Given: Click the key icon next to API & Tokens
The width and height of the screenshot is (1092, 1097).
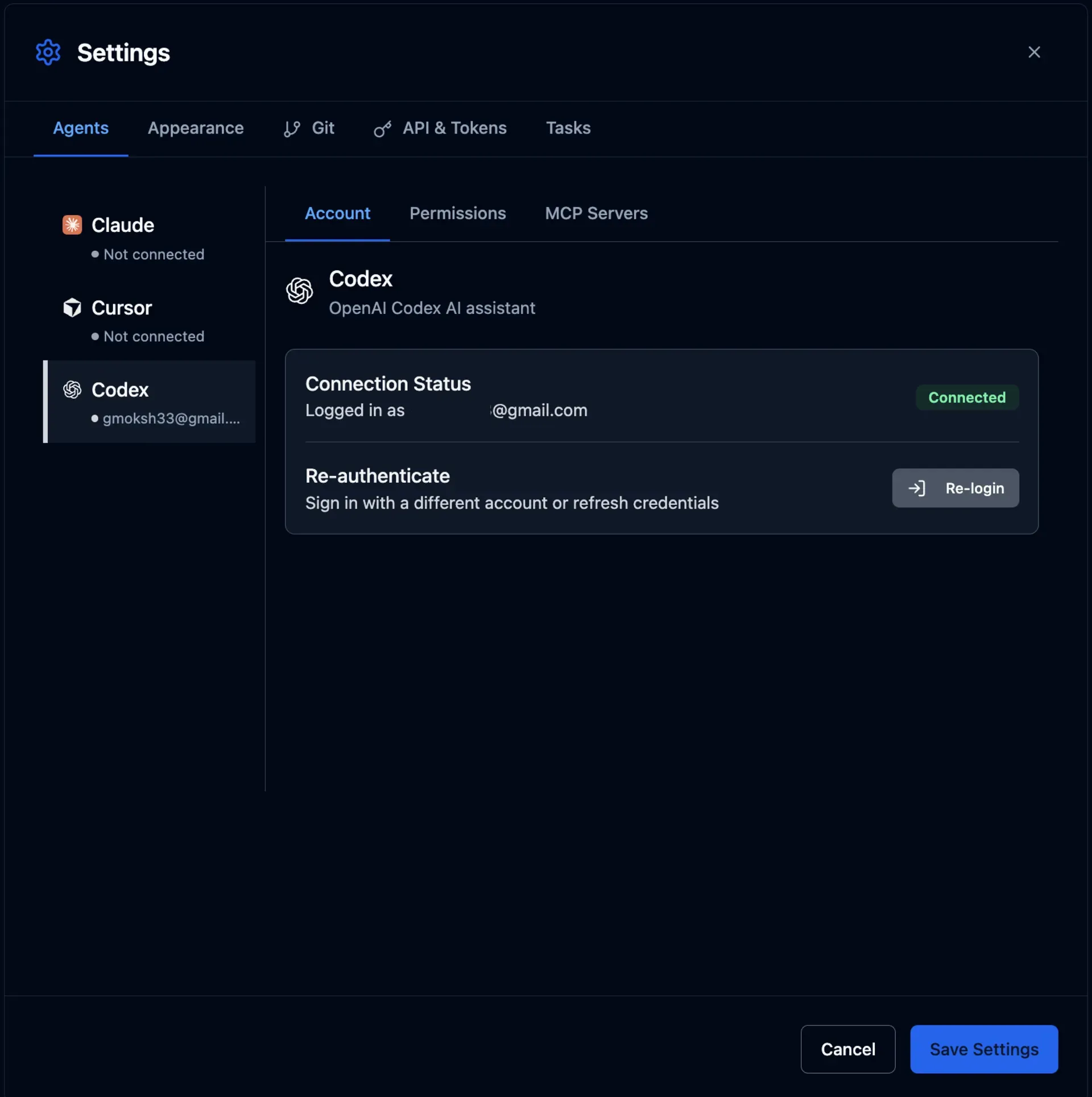Looking at the screenshot, I should click(382, 129).
